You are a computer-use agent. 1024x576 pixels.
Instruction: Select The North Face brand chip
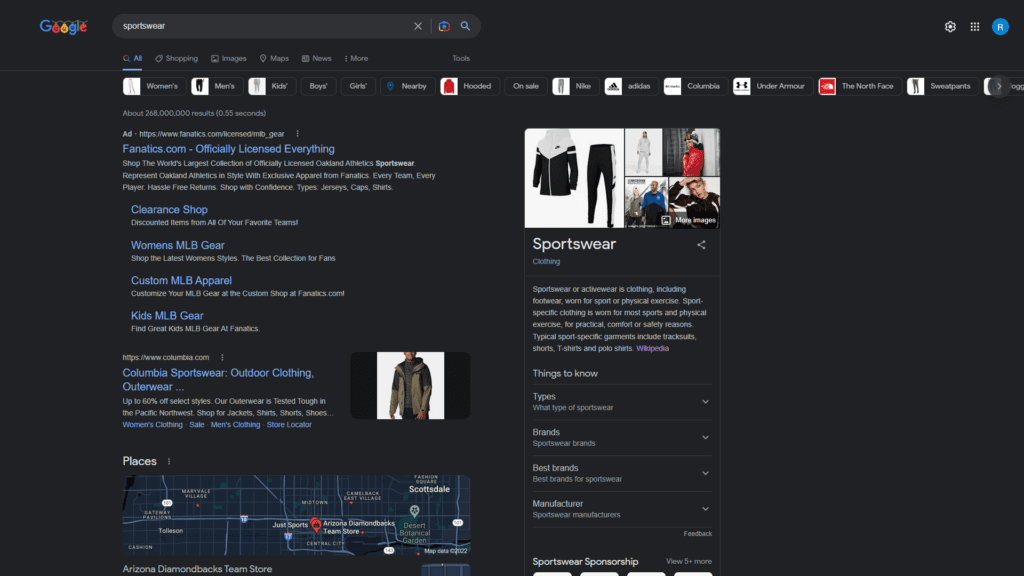tap(860, 86)
